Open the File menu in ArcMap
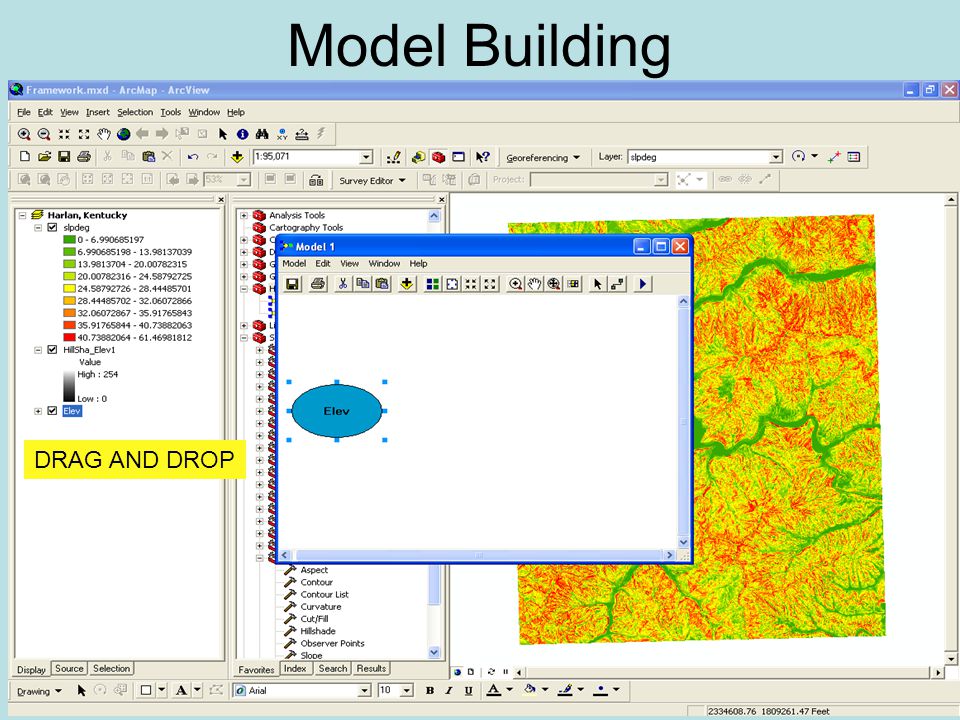 pos(24,112)
